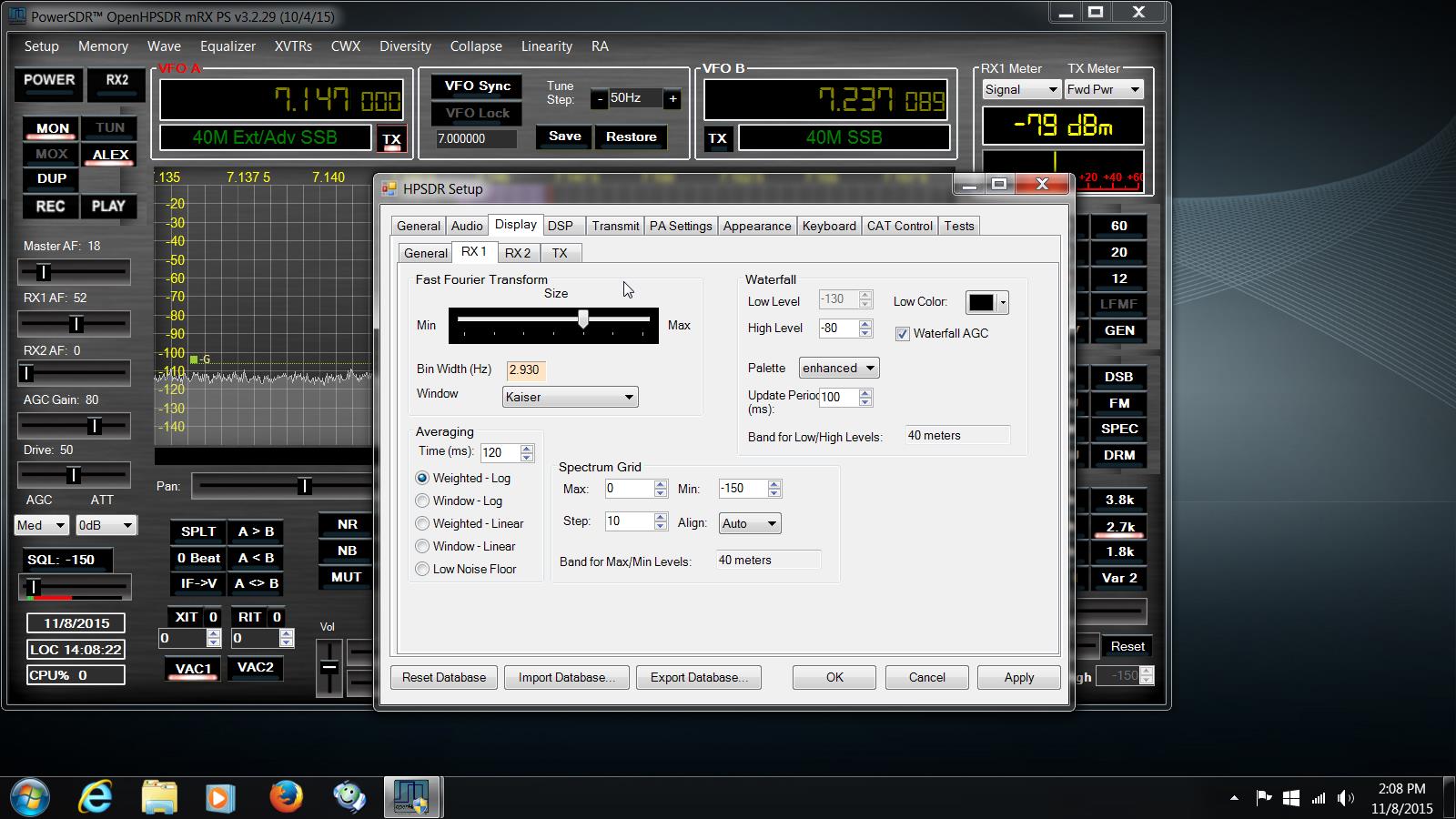Toggle the VAC1 button
Viewport: 1456px width, 819px height.
coord(193,668)
